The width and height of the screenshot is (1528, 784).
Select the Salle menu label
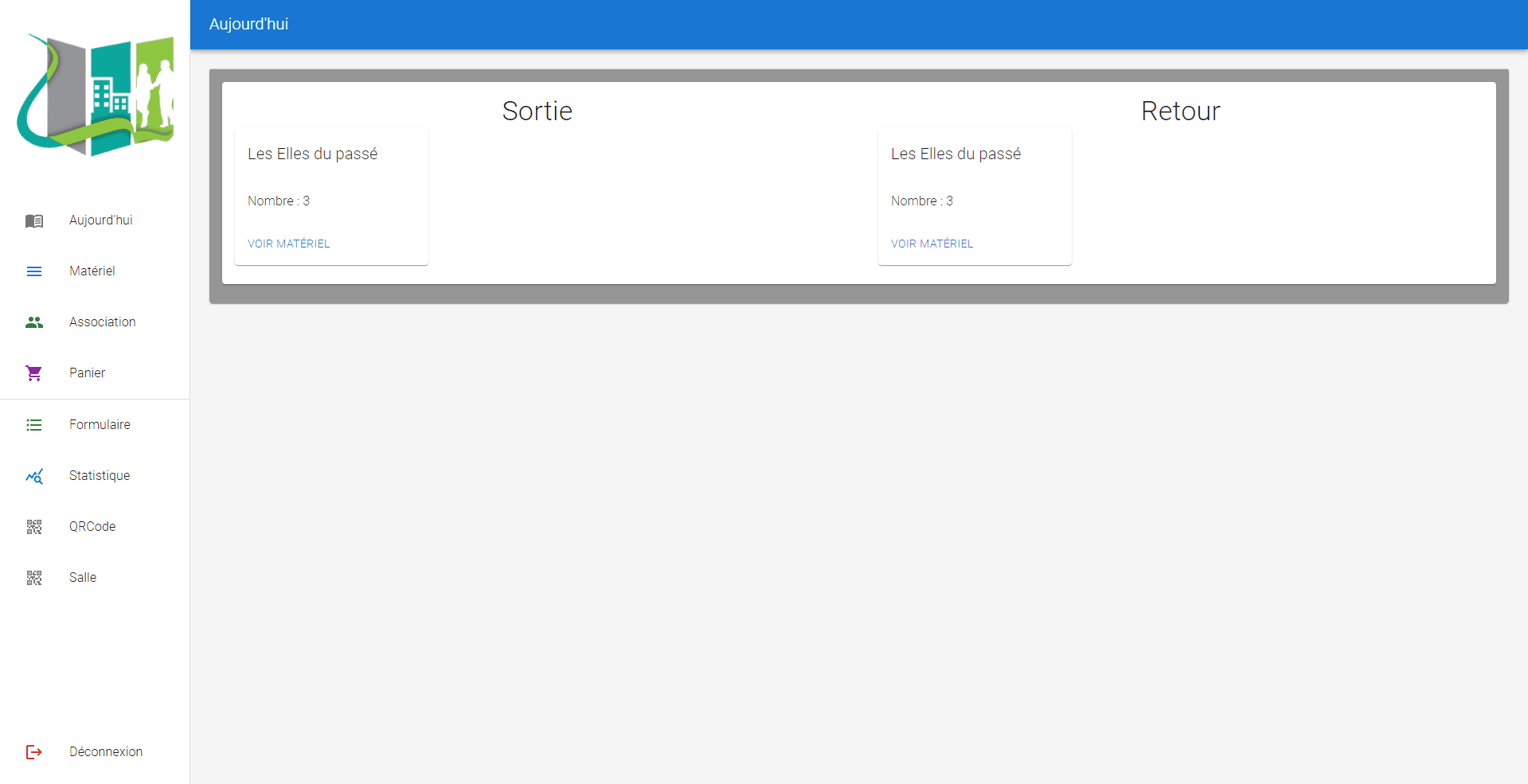click(83, 578)
